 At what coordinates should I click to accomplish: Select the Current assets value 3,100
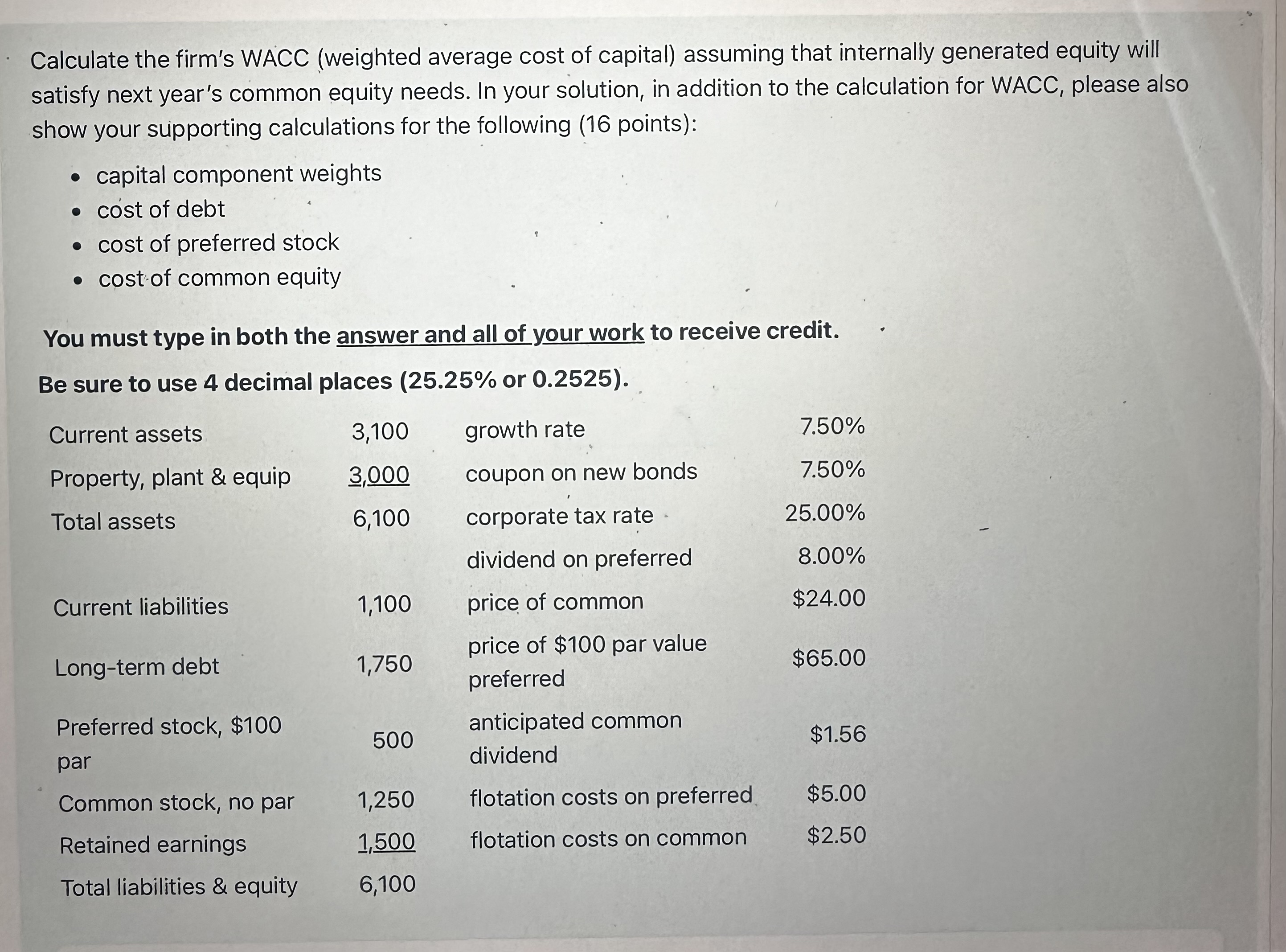click(380, 431)
